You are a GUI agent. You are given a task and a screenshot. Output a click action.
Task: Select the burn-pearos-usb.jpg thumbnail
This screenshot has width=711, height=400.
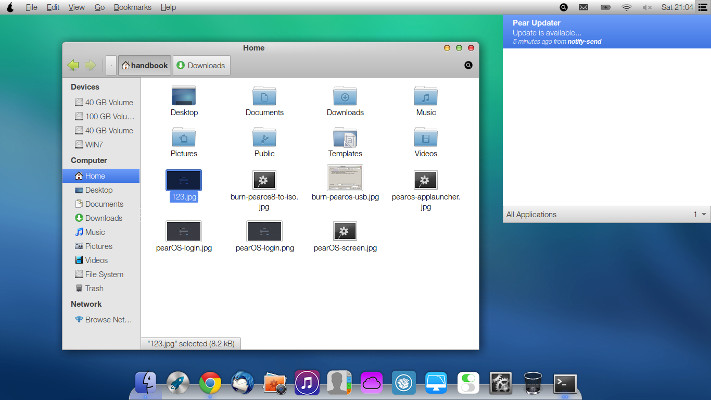344,179
